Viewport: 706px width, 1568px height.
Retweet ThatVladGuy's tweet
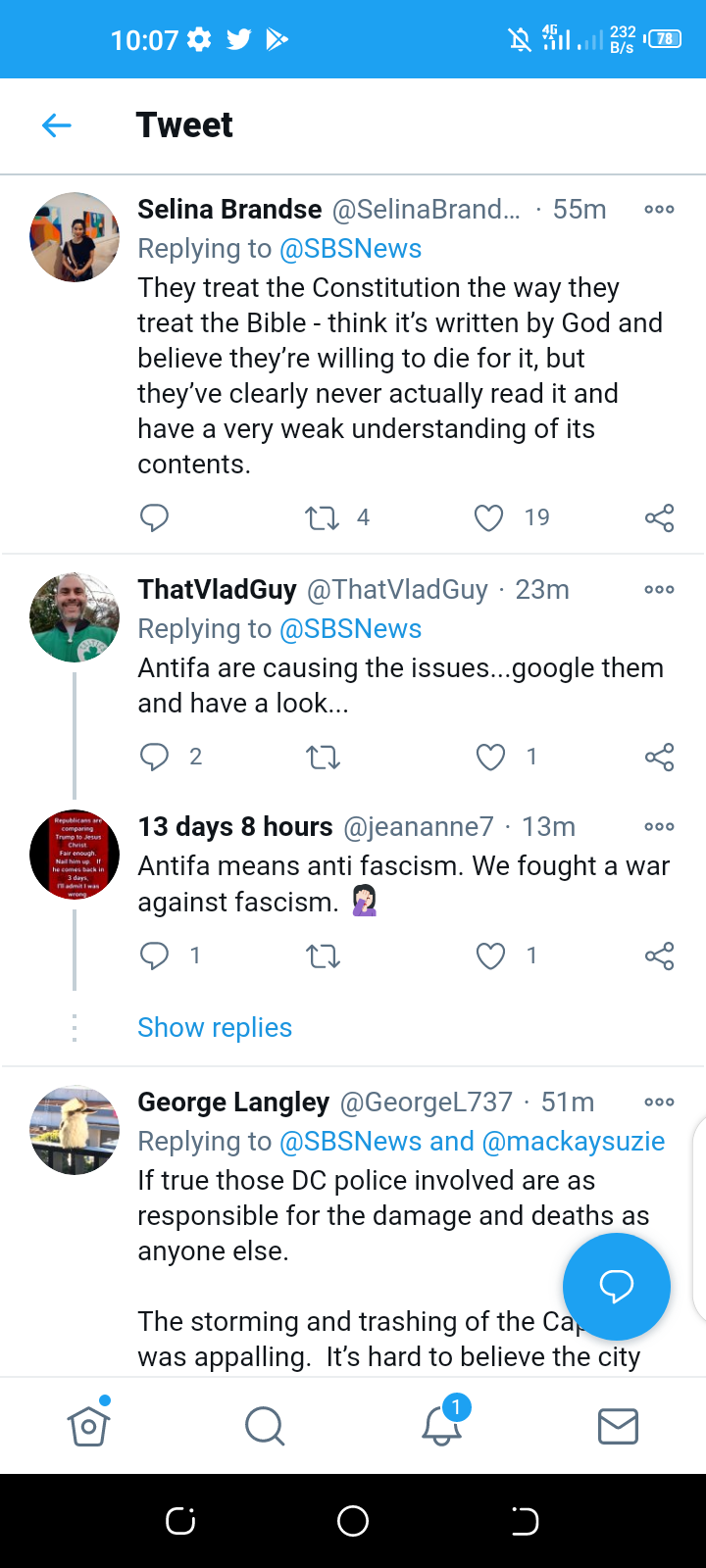(x=323, y=757)
